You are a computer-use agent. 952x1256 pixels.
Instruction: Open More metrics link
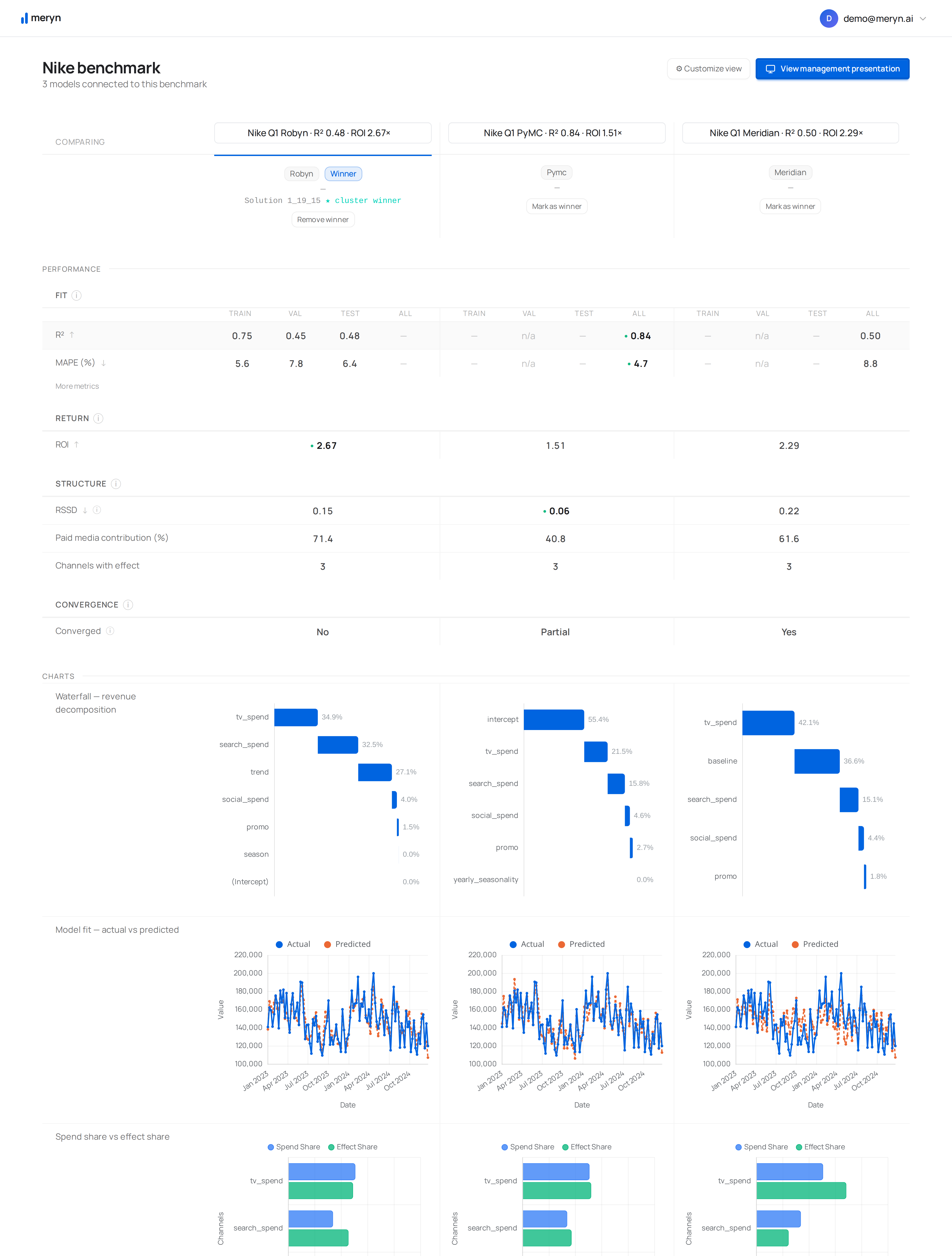(77, 386)
